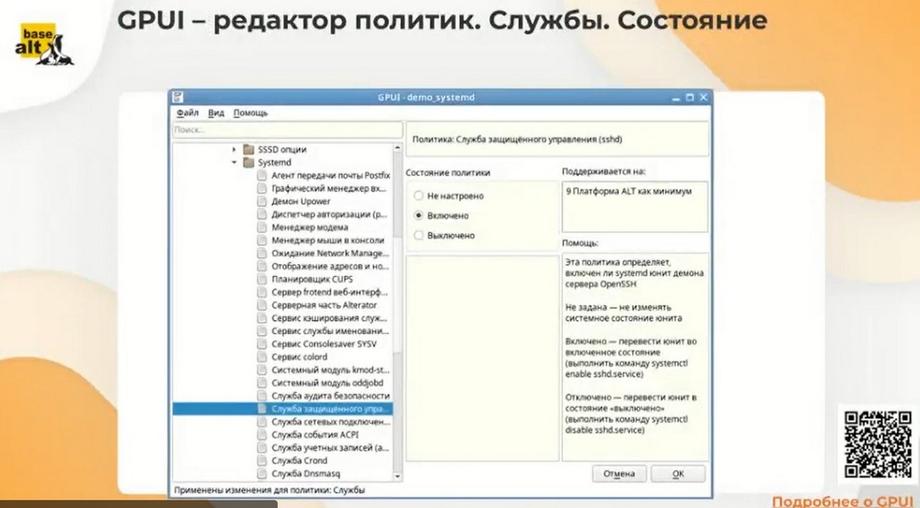Click the SSSD опции folder icon
The image size is (920, 508).
pos(249,150)
